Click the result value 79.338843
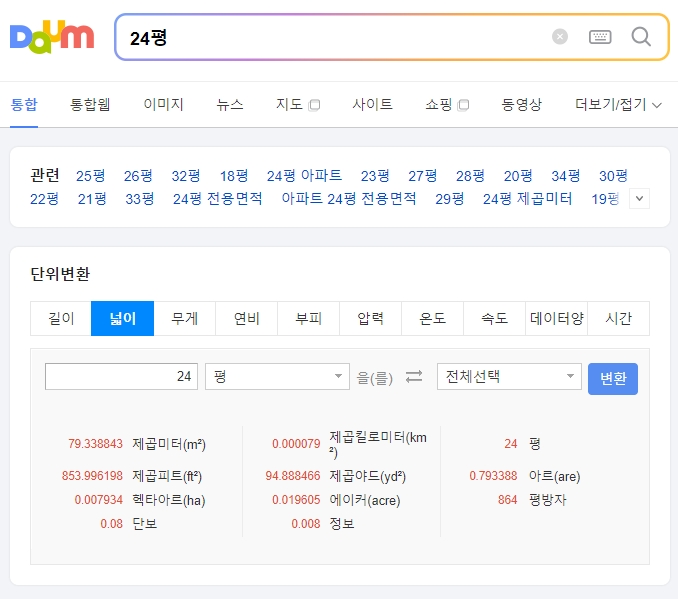The image size is (678, 599). tap(96, 444)
